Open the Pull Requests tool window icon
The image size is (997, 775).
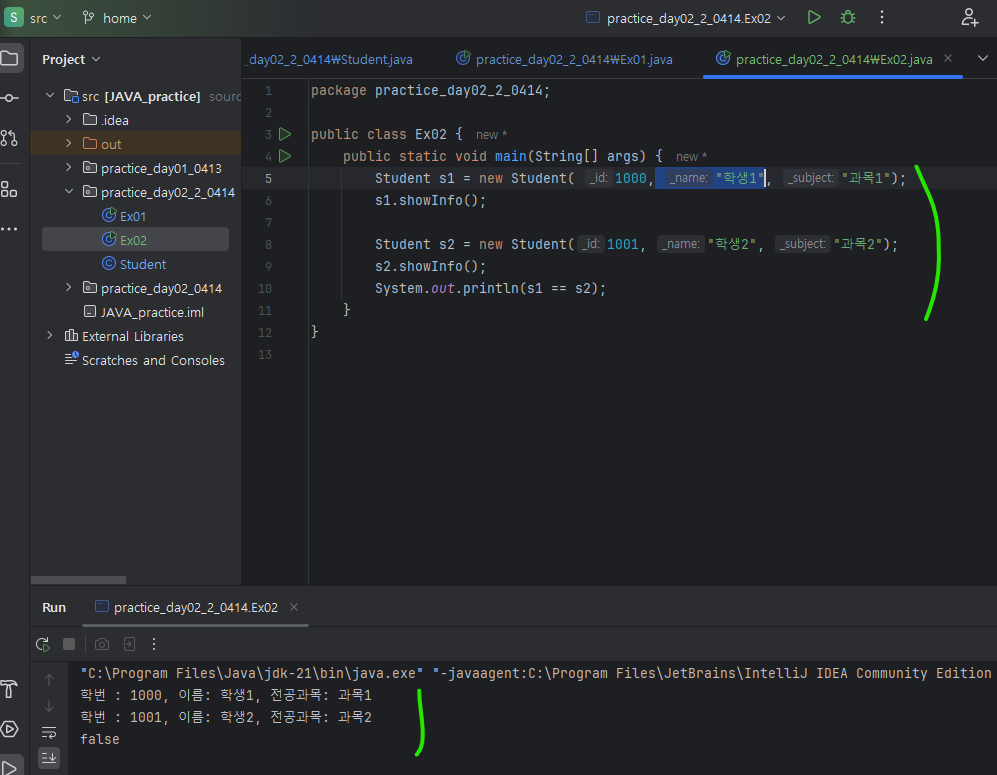click(x=10, y=137)
